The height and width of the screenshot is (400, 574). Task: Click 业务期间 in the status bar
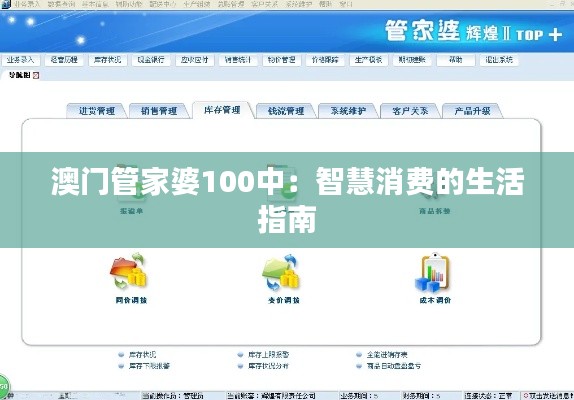(359, 396)
